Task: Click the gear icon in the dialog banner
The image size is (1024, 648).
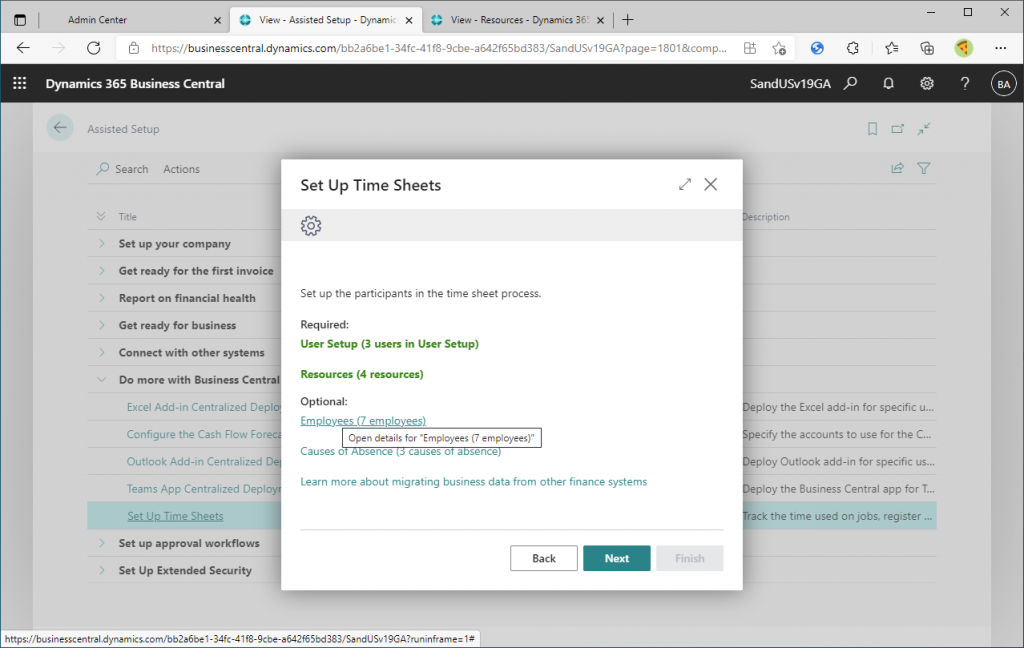Action: coord(311,225)
